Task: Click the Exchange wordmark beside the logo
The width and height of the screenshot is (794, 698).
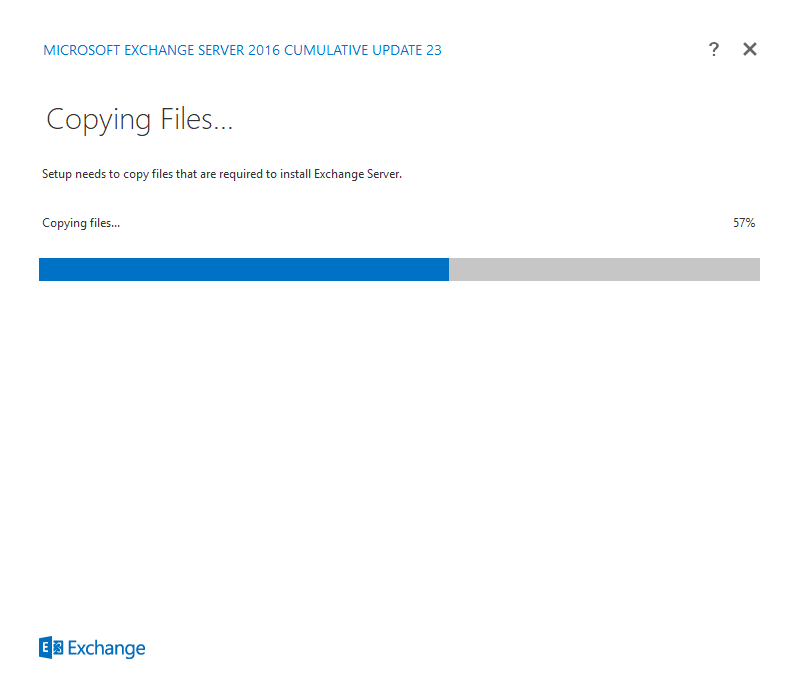Action: [x=106, y=649]
